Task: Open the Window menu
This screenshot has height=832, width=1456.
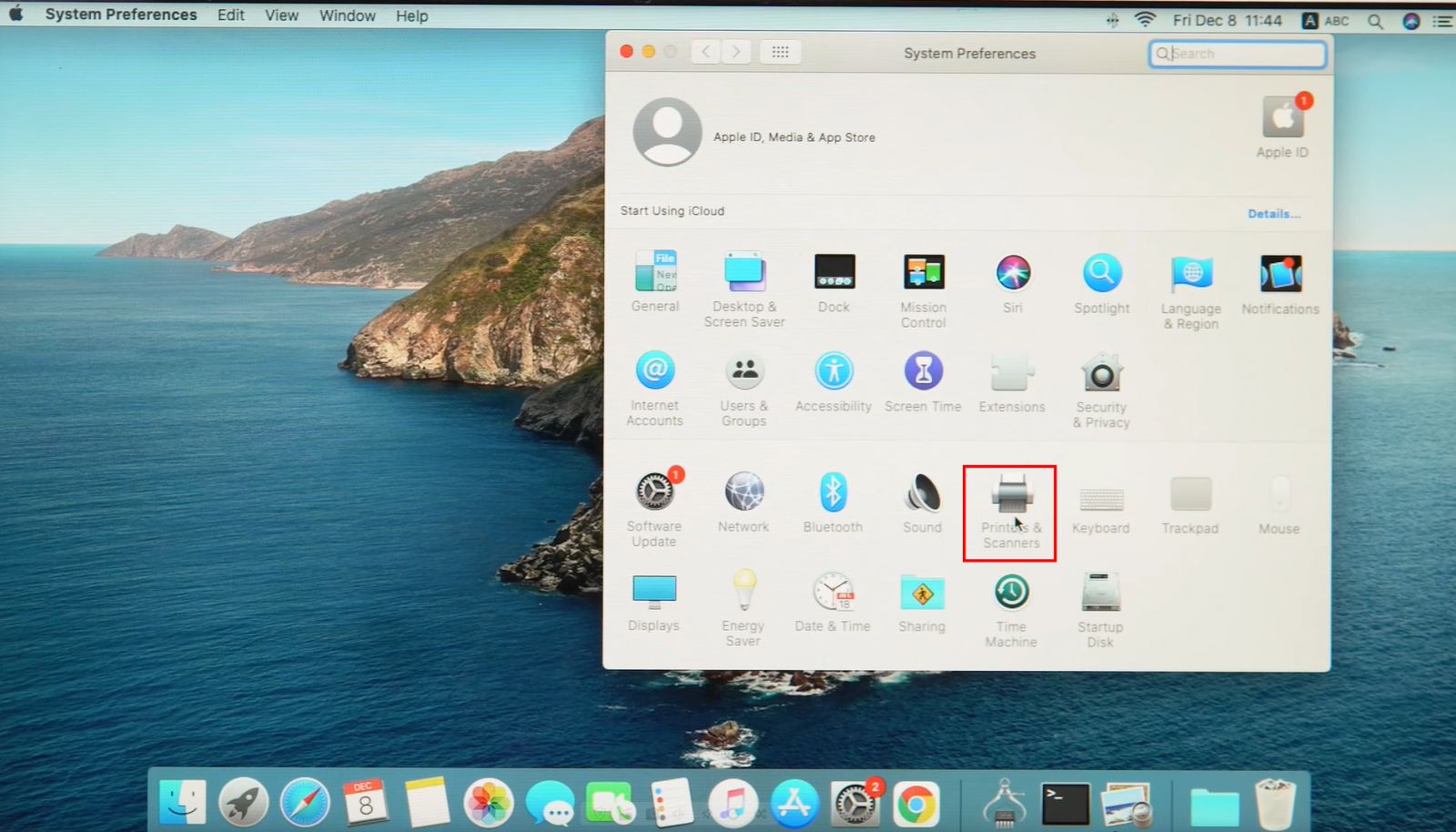Action: pos(348,15)
